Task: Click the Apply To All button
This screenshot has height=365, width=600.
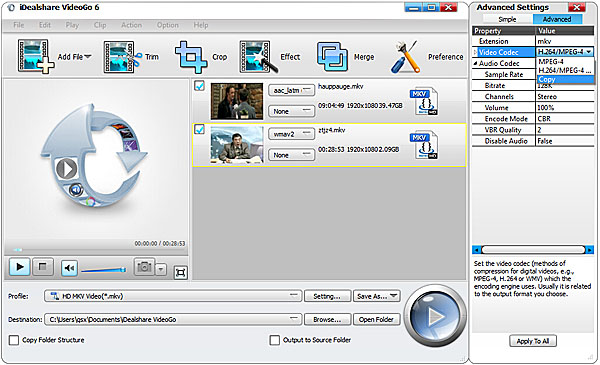Action: tap(533, 341)
